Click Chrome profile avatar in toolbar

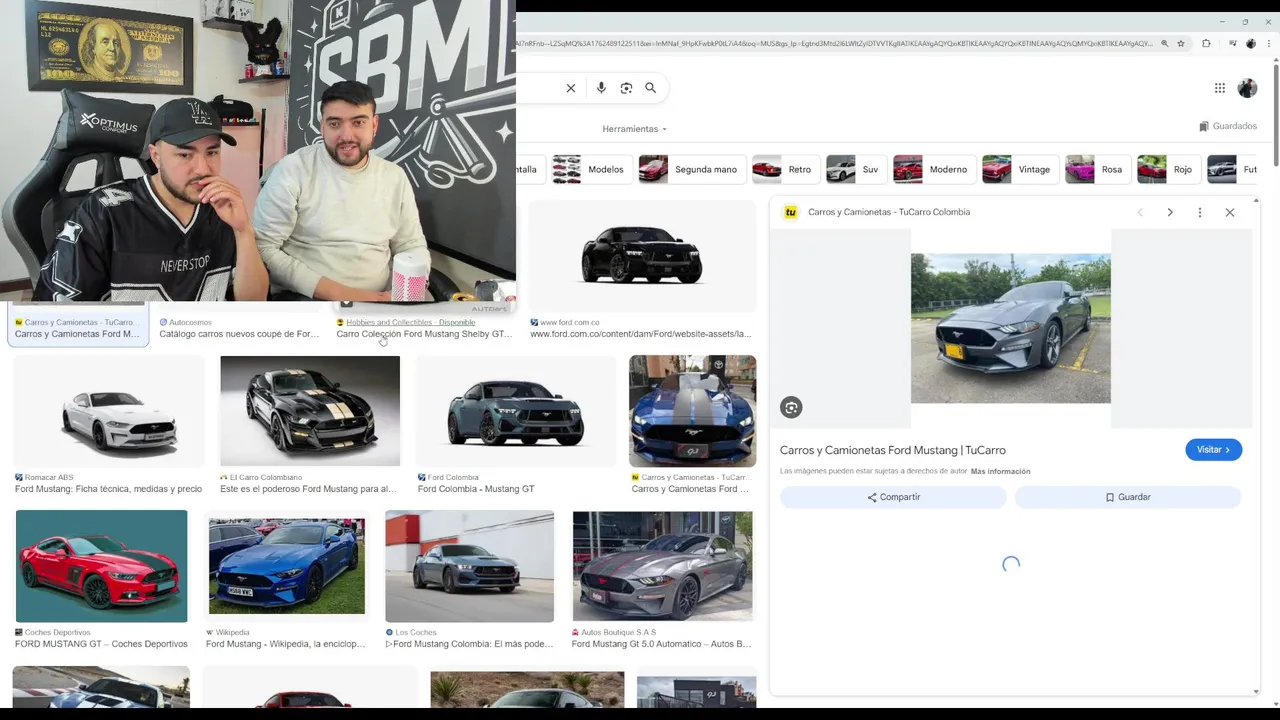coord(1251,44)
